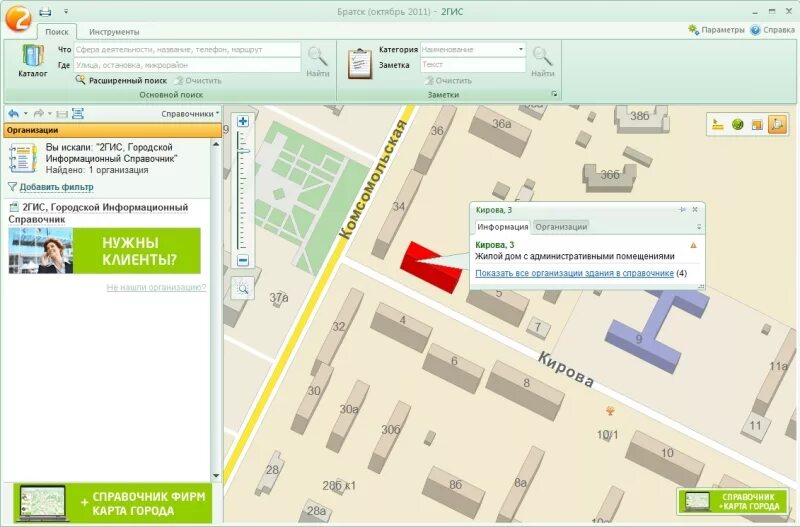Click the orange square layers map tool
Image resolution: width=800 pixels, height=527 pixels.
(x=757, y=124)
